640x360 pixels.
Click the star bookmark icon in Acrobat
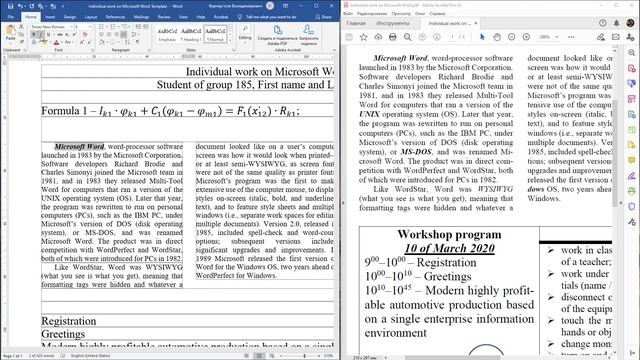pos(363,37)
